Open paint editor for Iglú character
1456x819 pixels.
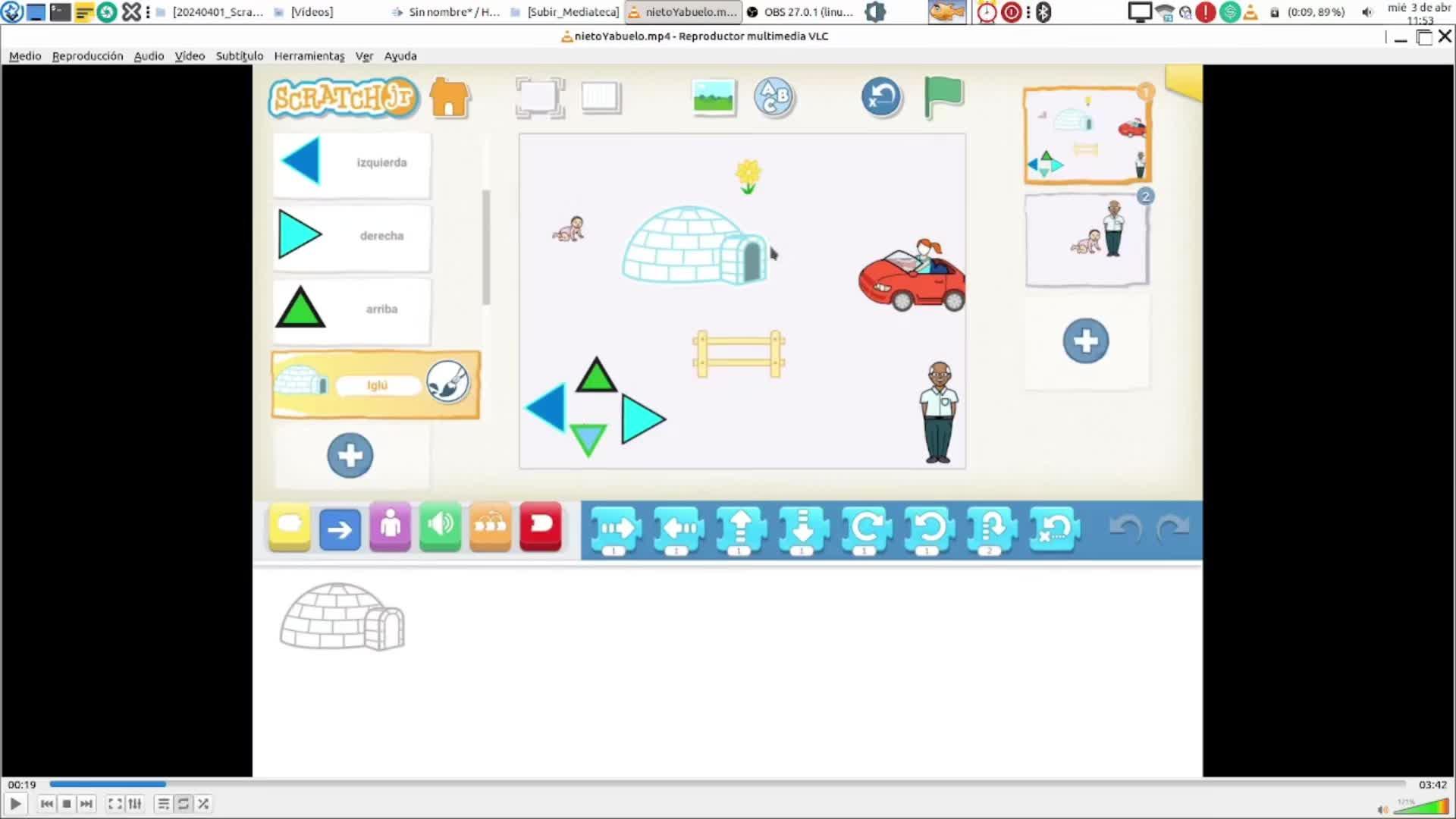point(447,381)
